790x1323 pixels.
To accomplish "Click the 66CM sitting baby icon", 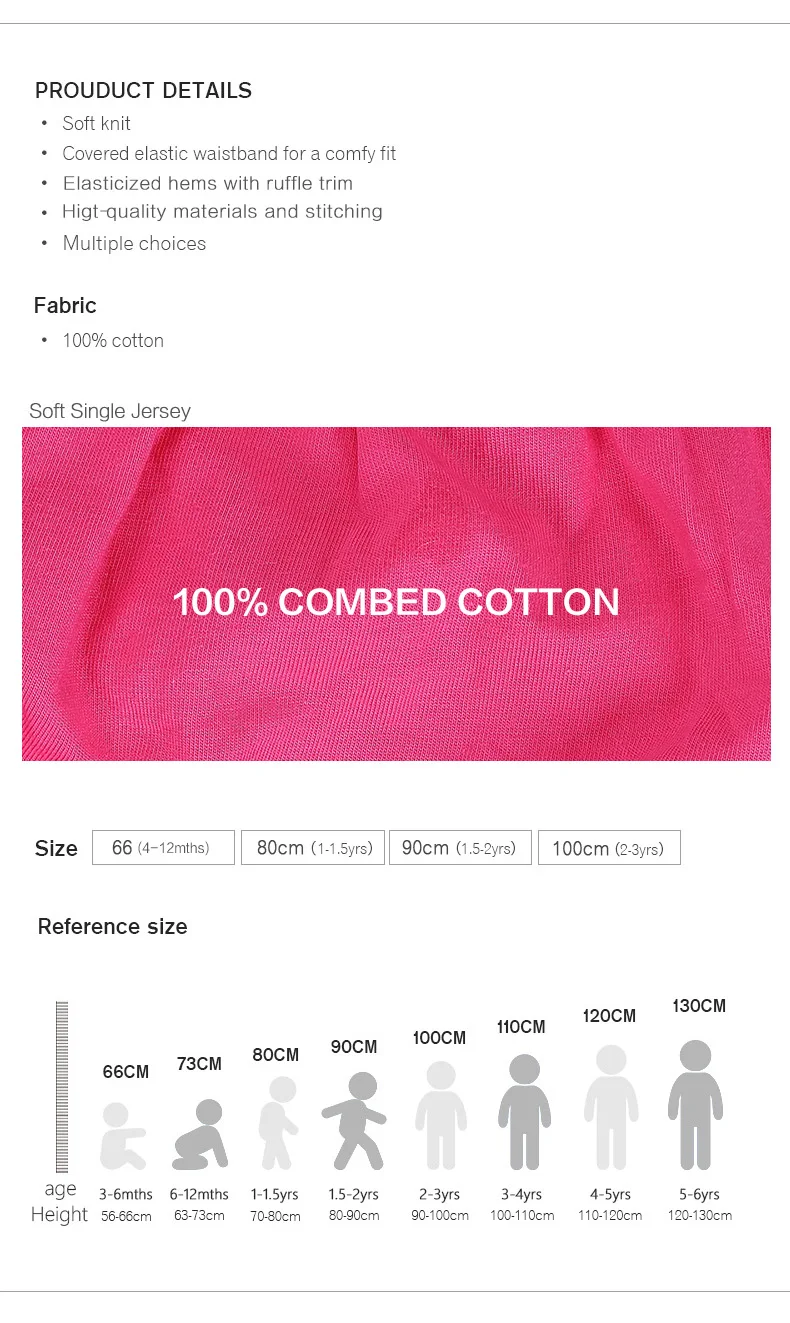I will [124, 1136].
